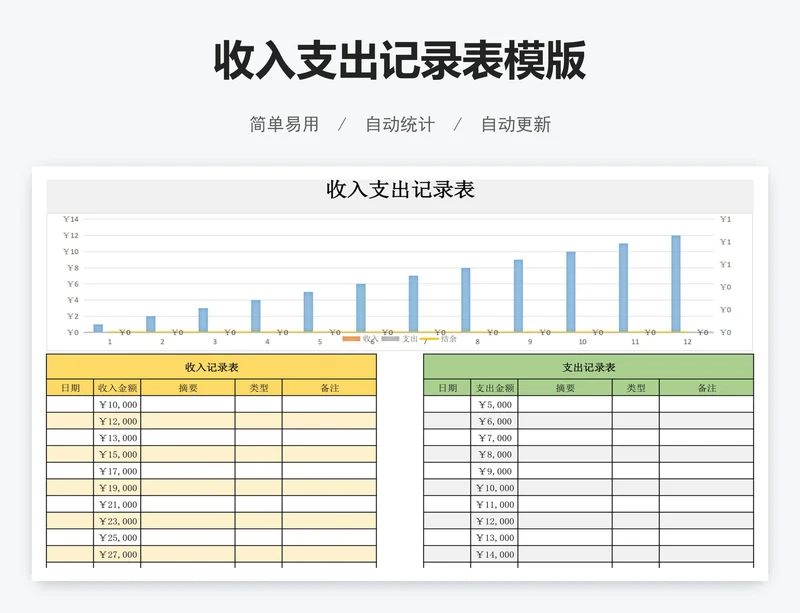
Task: Click expense amount cell ¥6,000
Action: point(494,421)
